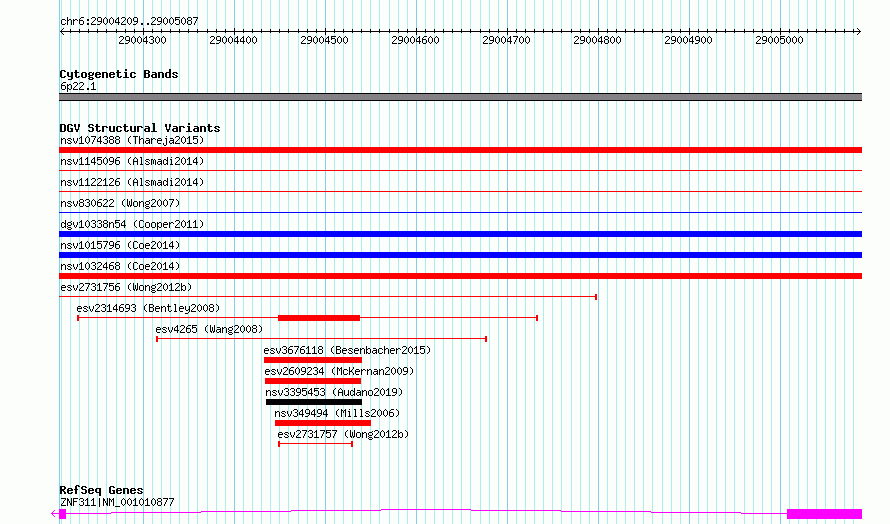
Task: Click the black bar under nsv3395453
Action: click(314, 402)
